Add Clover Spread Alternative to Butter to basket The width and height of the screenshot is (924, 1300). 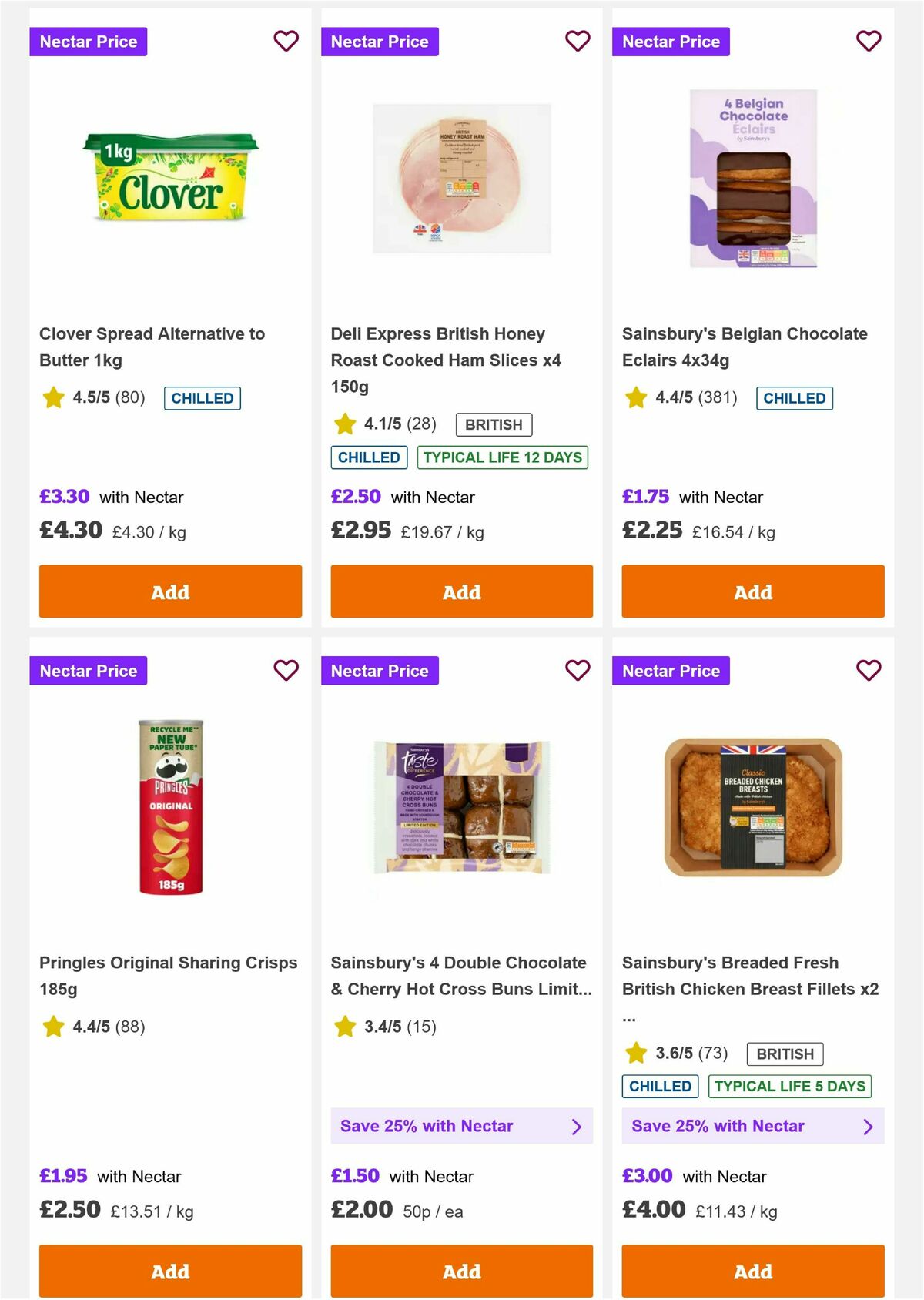click(170, 591)
